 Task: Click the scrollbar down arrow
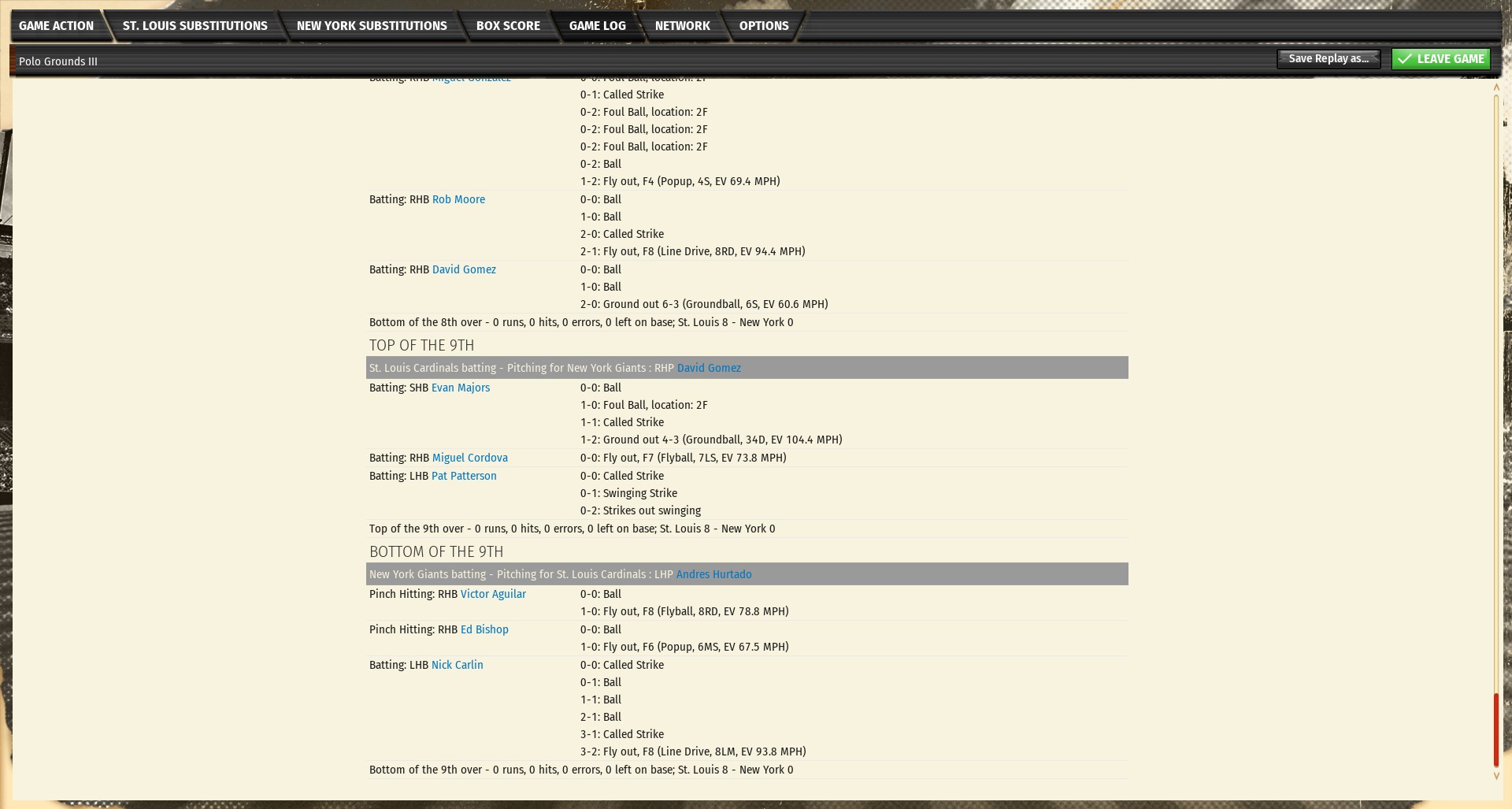point(1496,776)
